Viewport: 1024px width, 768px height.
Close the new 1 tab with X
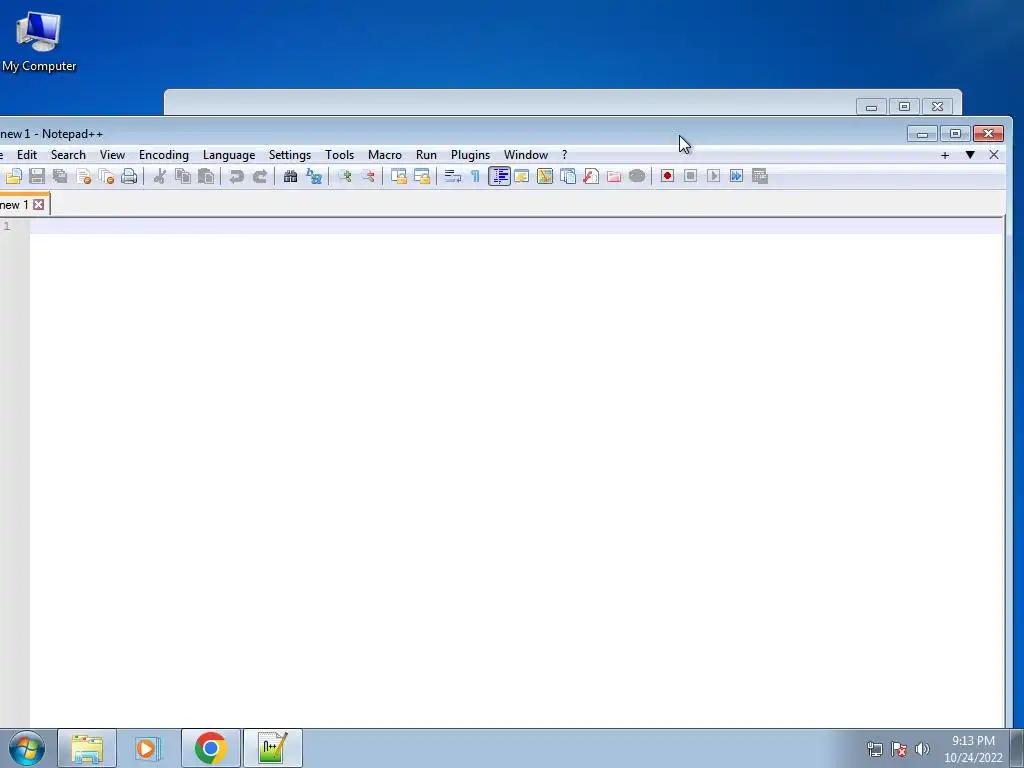[39, 205]
